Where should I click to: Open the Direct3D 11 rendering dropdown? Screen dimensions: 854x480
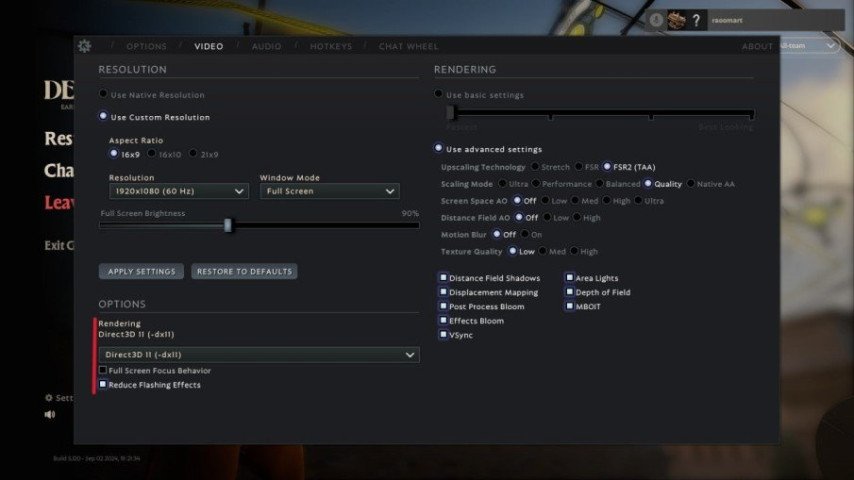(259, 355)
